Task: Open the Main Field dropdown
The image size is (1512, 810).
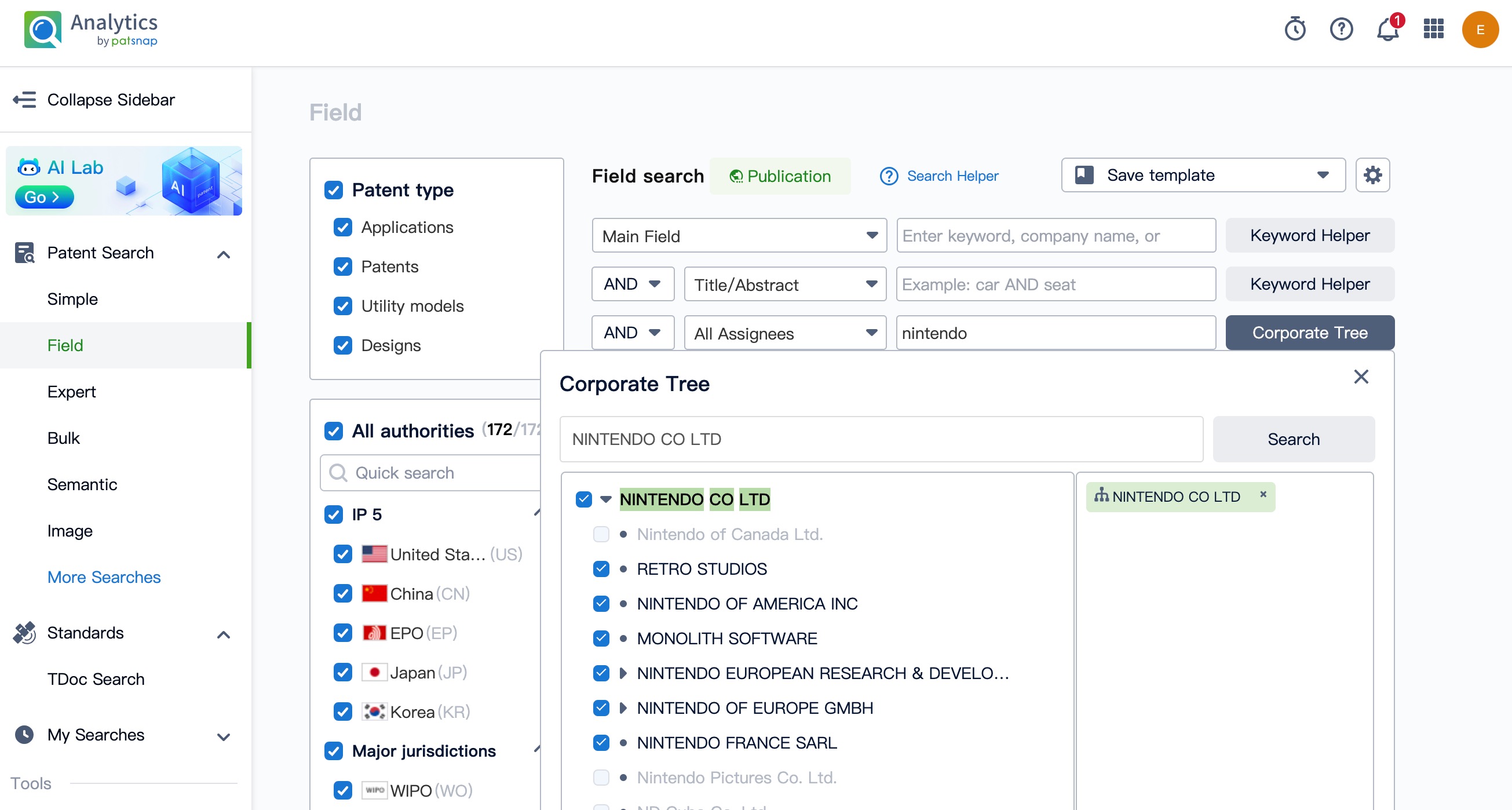Action: (x=739, y=236)
